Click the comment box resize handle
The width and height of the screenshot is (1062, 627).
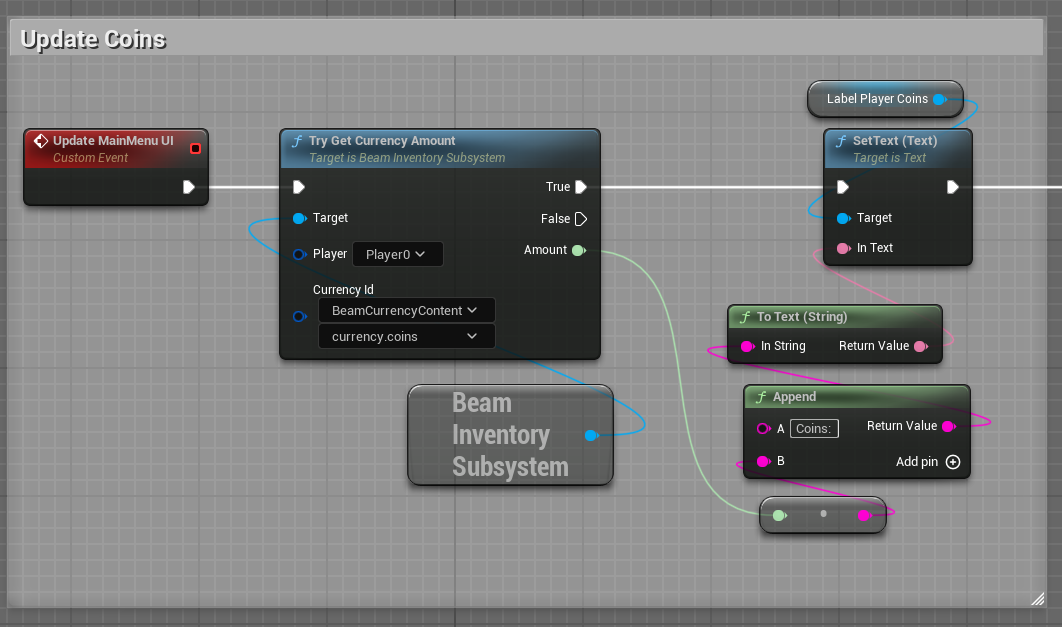1036,598
